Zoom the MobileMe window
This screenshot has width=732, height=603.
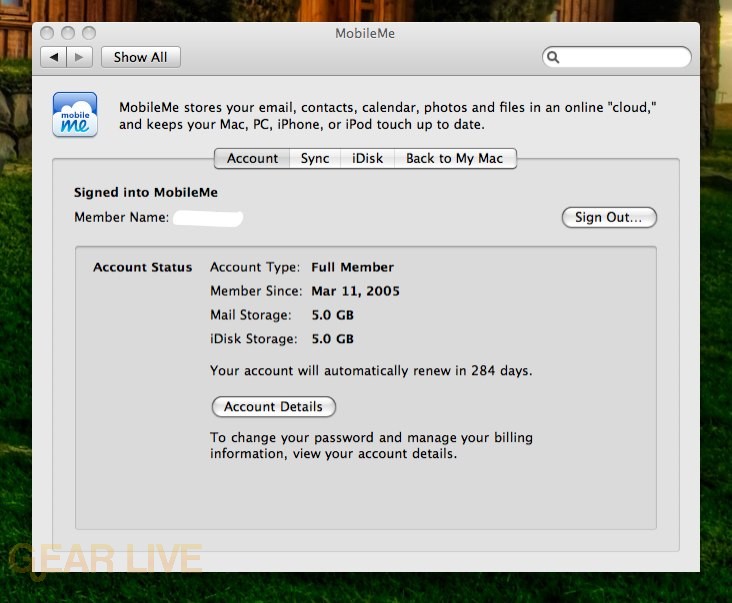[x=87, y=34]
